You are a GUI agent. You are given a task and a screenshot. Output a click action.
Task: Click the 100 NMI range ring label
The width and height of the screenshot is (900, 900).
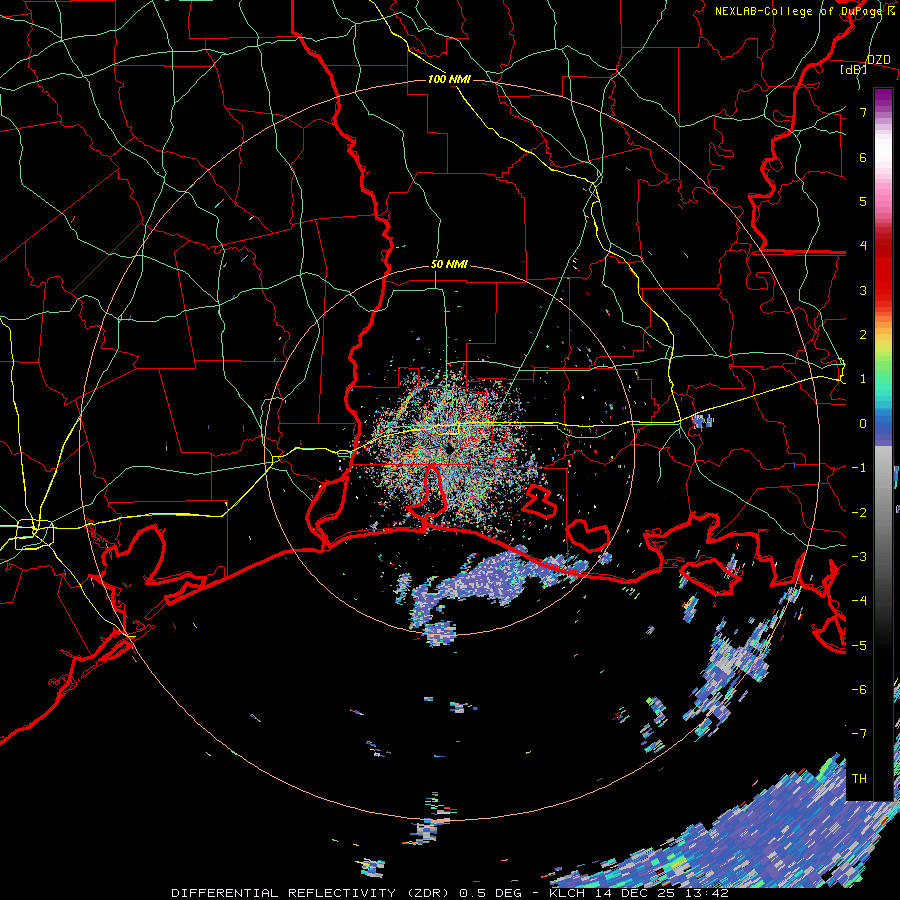pos(449,79)
